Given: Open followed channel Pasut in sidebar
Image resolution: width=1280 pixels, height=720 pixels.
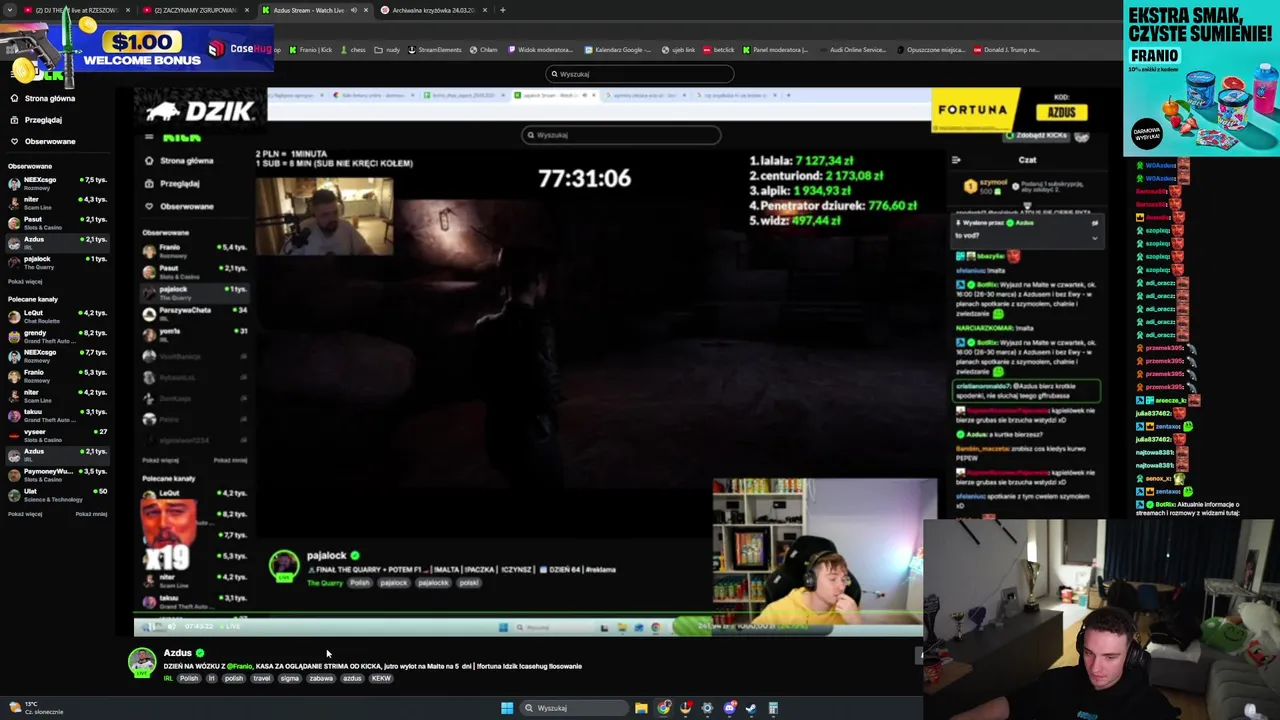Looking at the screenshot, I should tap(57, 223).
